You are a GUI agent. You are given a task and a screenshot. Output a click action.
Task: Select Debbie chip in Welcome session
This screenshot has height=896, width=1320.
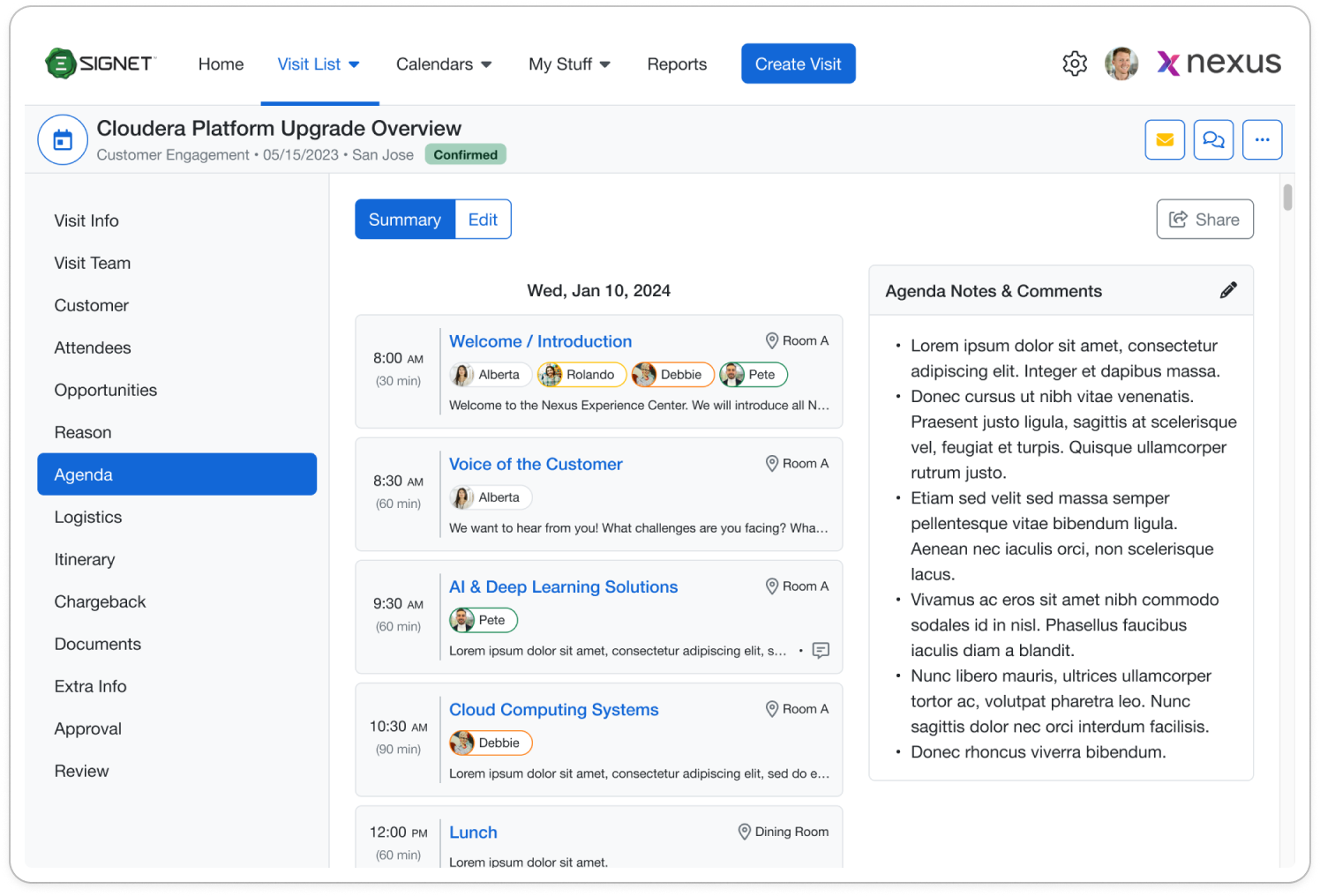[x=673, y=375]
